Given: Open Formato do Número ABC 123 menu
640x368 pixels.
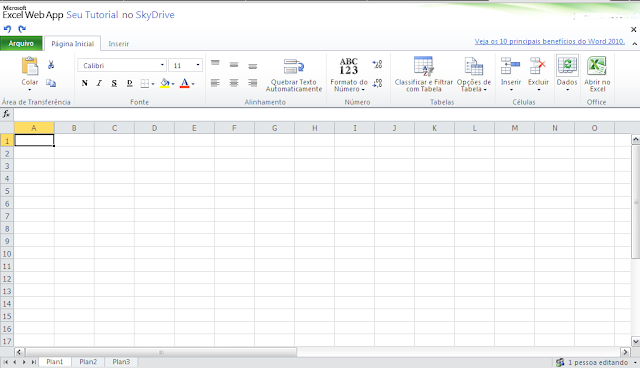Looking at the screenshot, I should pyautogui.click(x=349, y=74).
